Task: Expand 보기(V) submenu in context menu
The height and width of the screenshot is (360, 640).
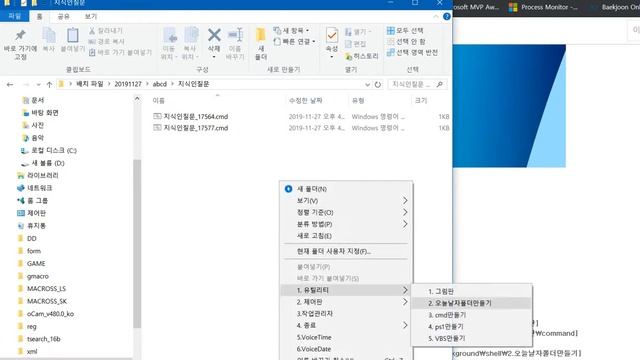Action: [x=346, y=200]
